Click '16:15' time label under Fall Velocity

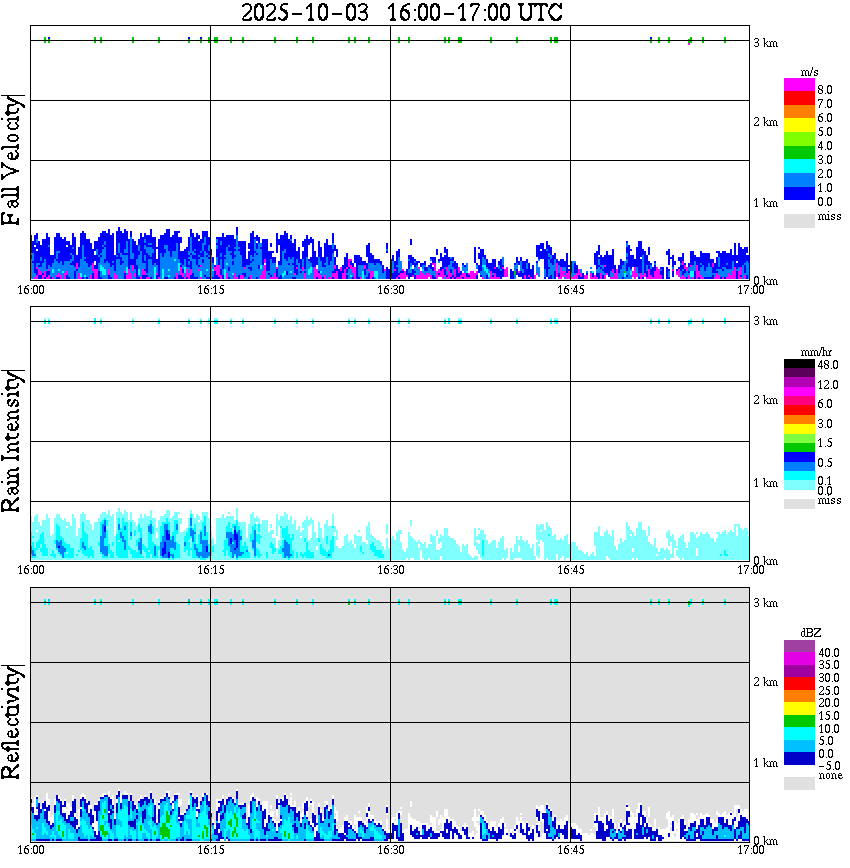coord(211,290)
